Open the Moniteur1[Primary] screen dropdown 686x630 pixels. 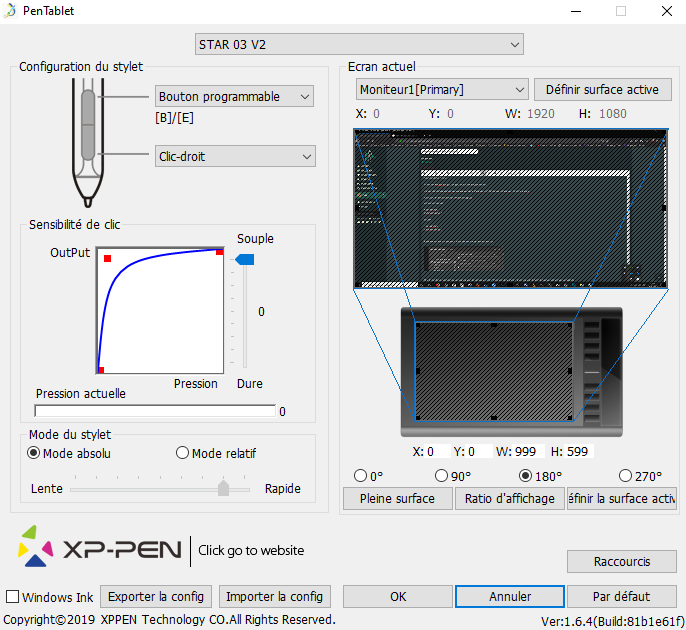[442, 89]
